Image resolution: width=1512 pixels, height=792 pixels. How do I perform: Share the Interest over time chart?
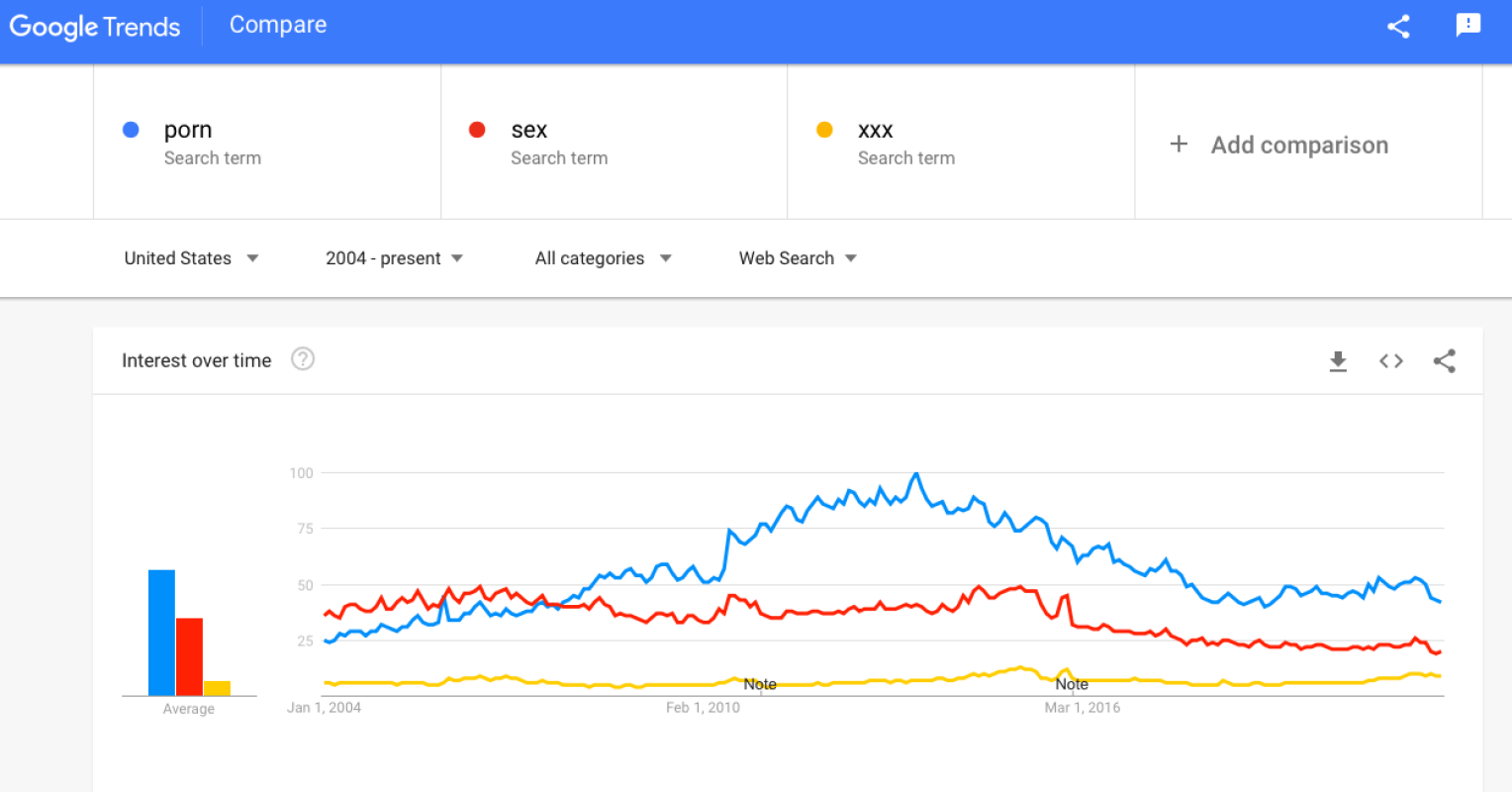point(1445,361)
